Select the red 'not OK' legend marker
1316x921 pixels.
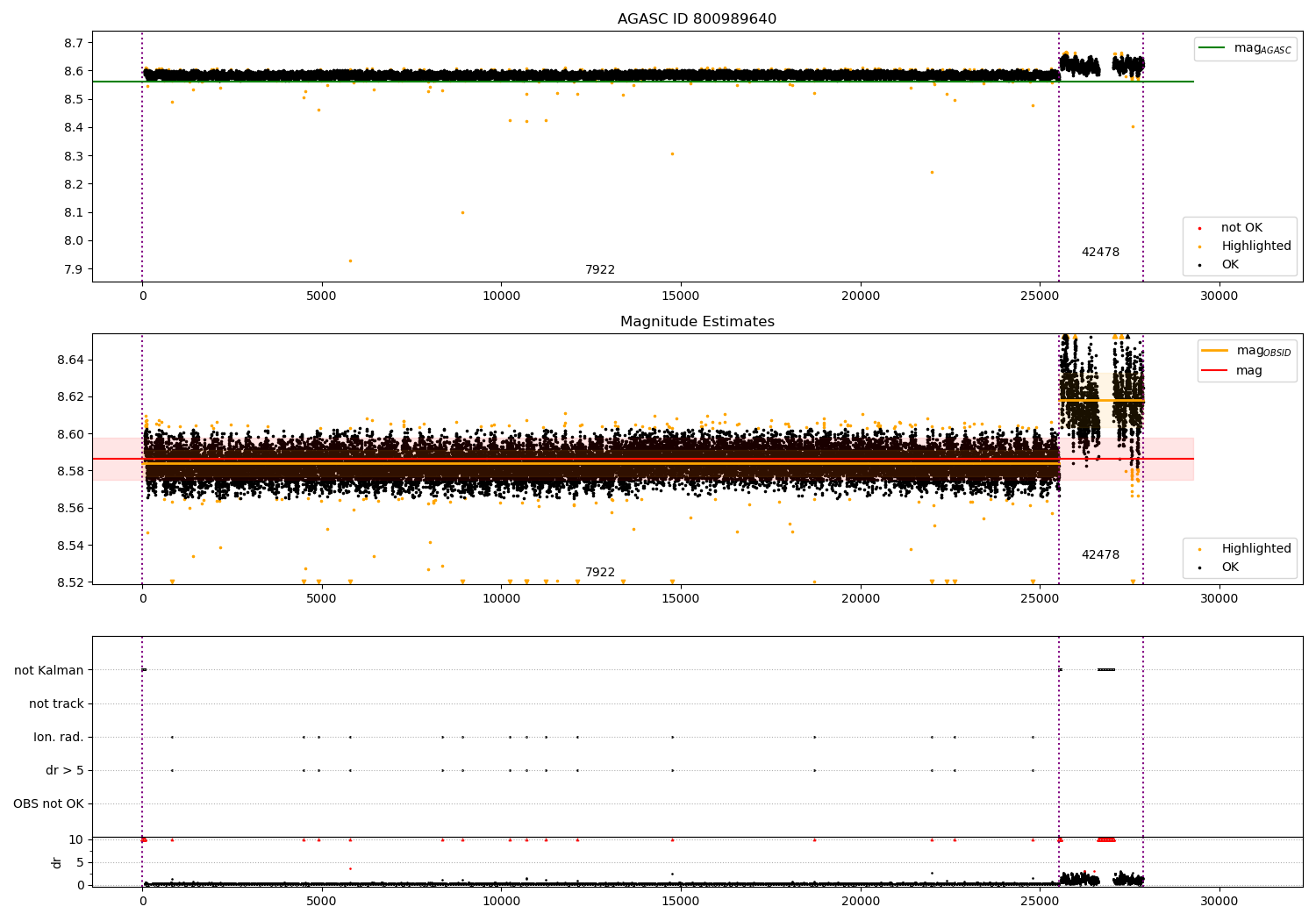click(x=1199, y=228)
